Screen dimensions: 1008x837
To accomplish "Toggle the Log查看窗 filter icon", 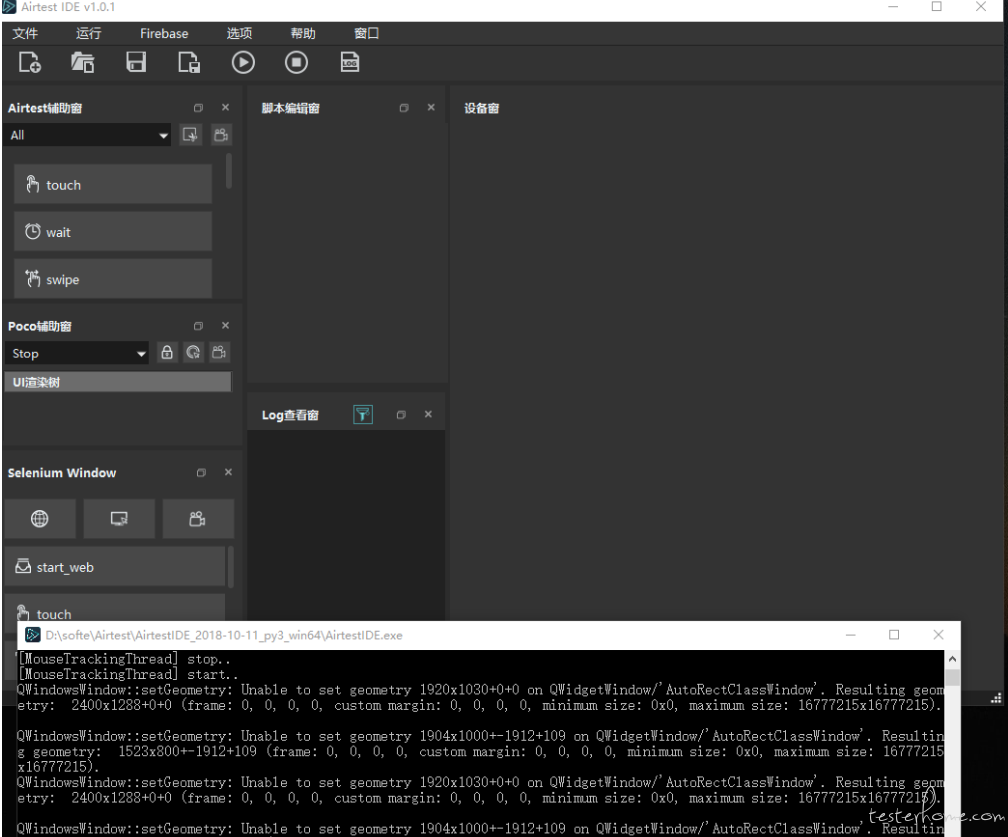I will coord(363,415).
